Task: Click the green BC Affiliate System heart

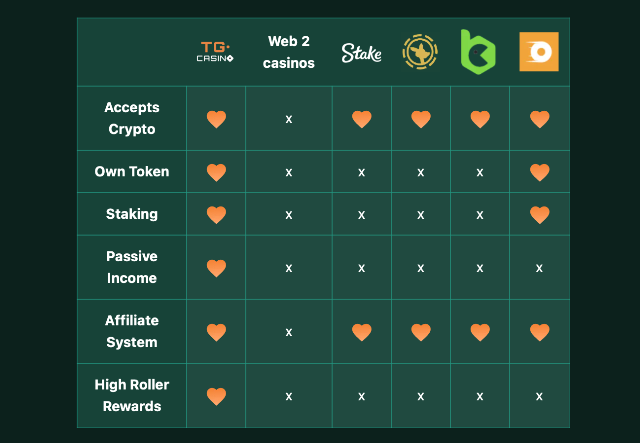Action: click(x=480, y=331)
